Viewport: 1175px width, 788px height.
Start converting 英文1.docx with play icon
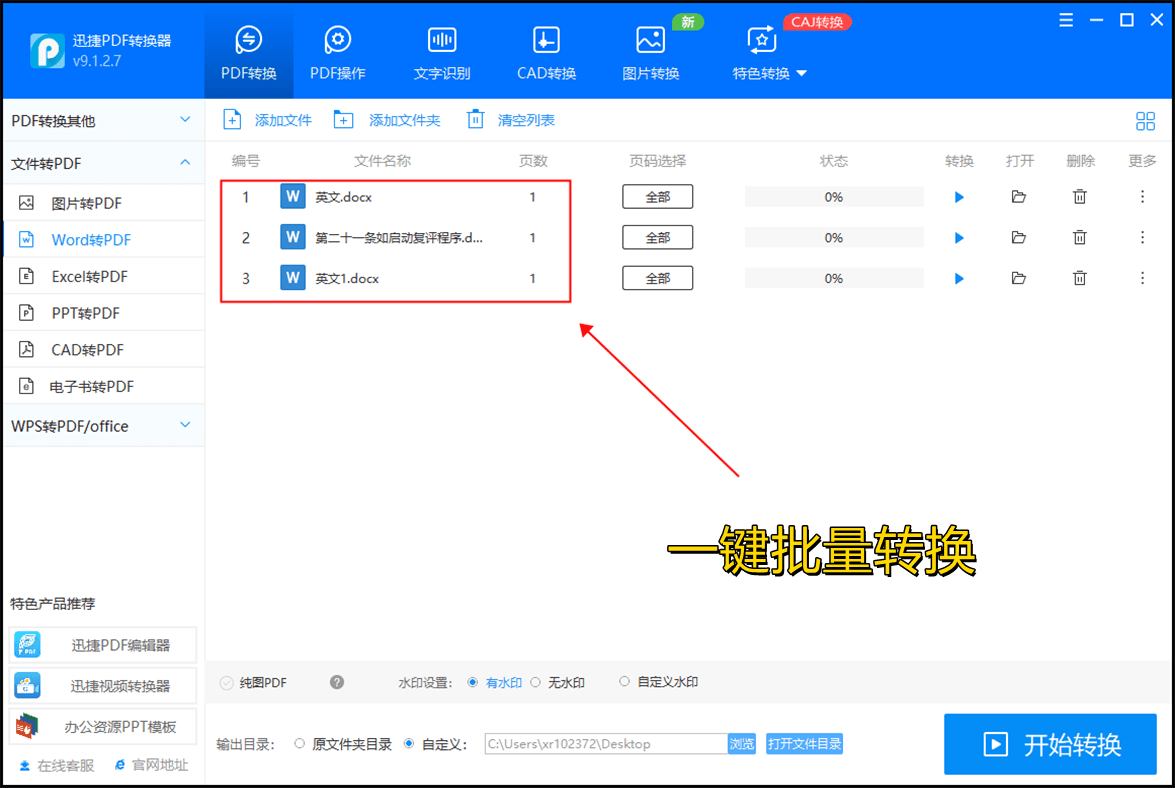[x=959, y=279]
